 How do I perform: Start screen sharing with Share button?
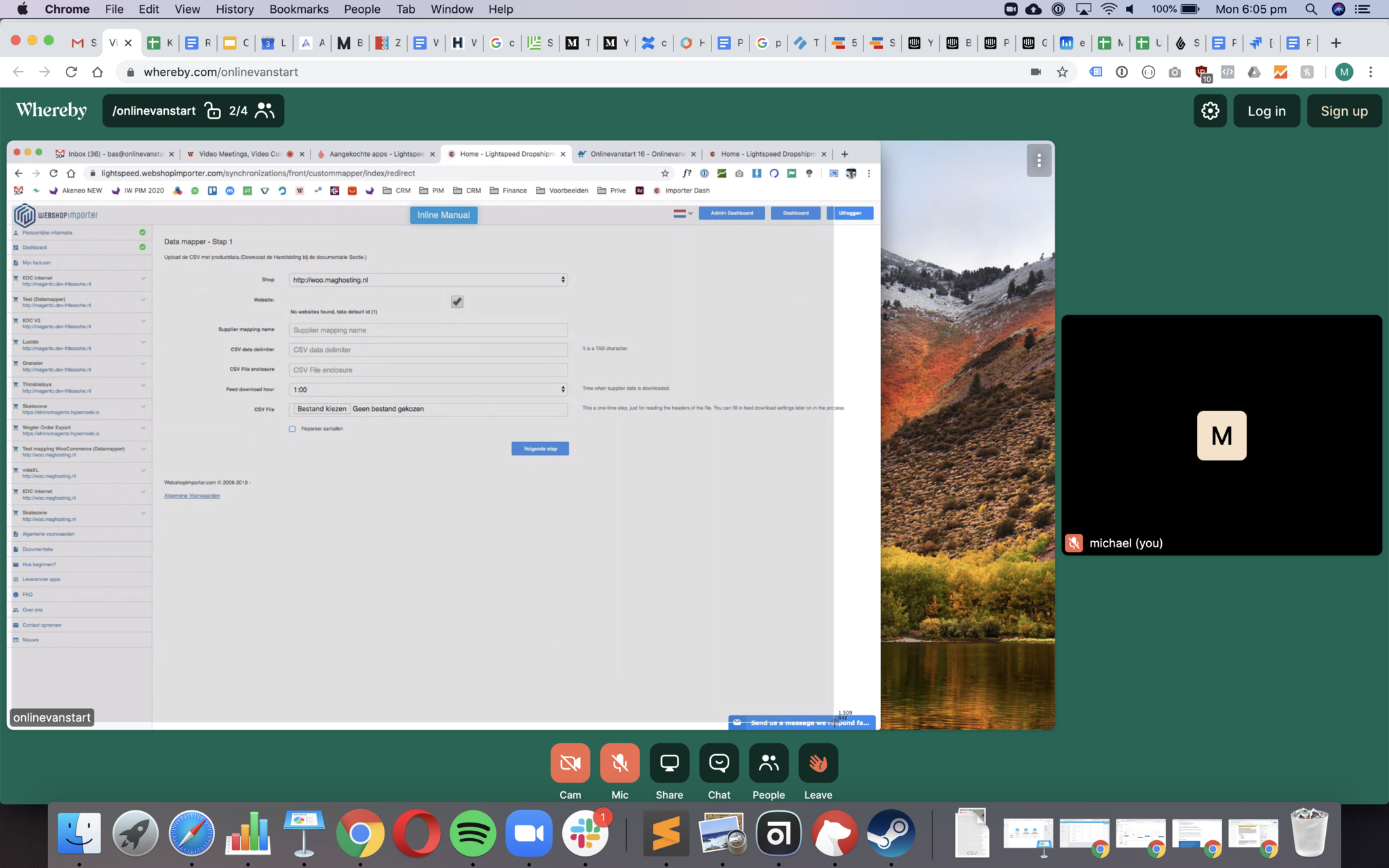(x=669, y=763)
